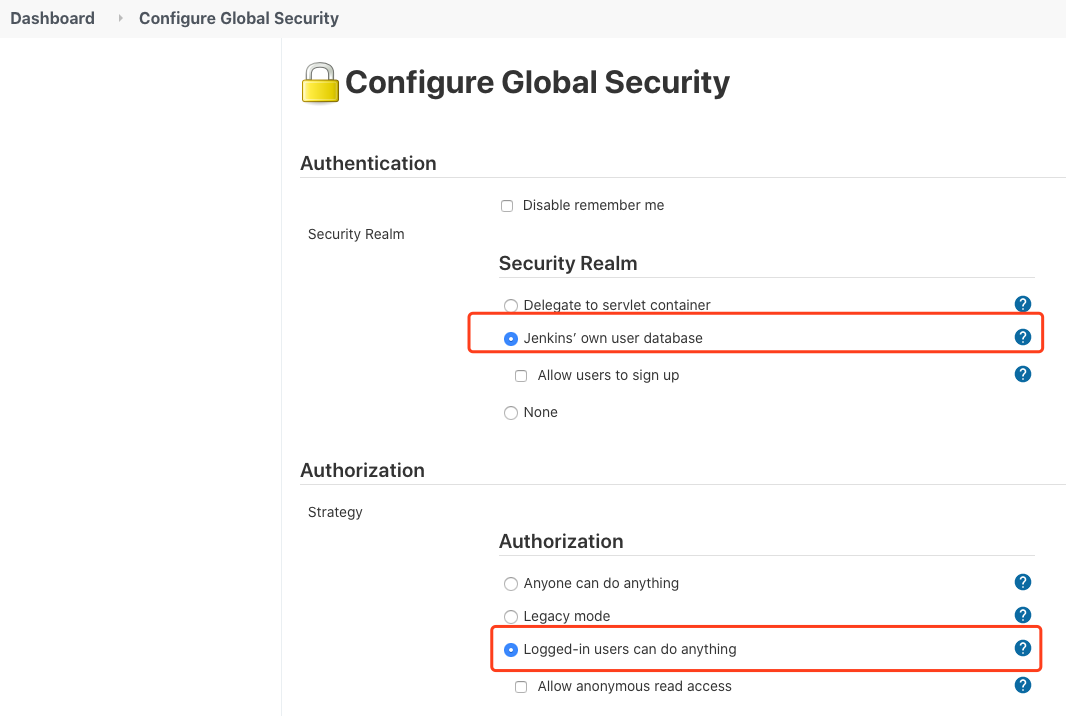
Task: Go to Dashboard breadcrumb link
Action: pyautogui.click(x=52, y=18)
